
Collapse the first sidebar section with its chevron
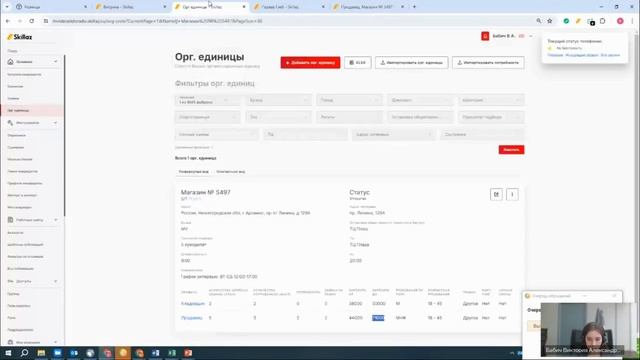coord(56,62)
